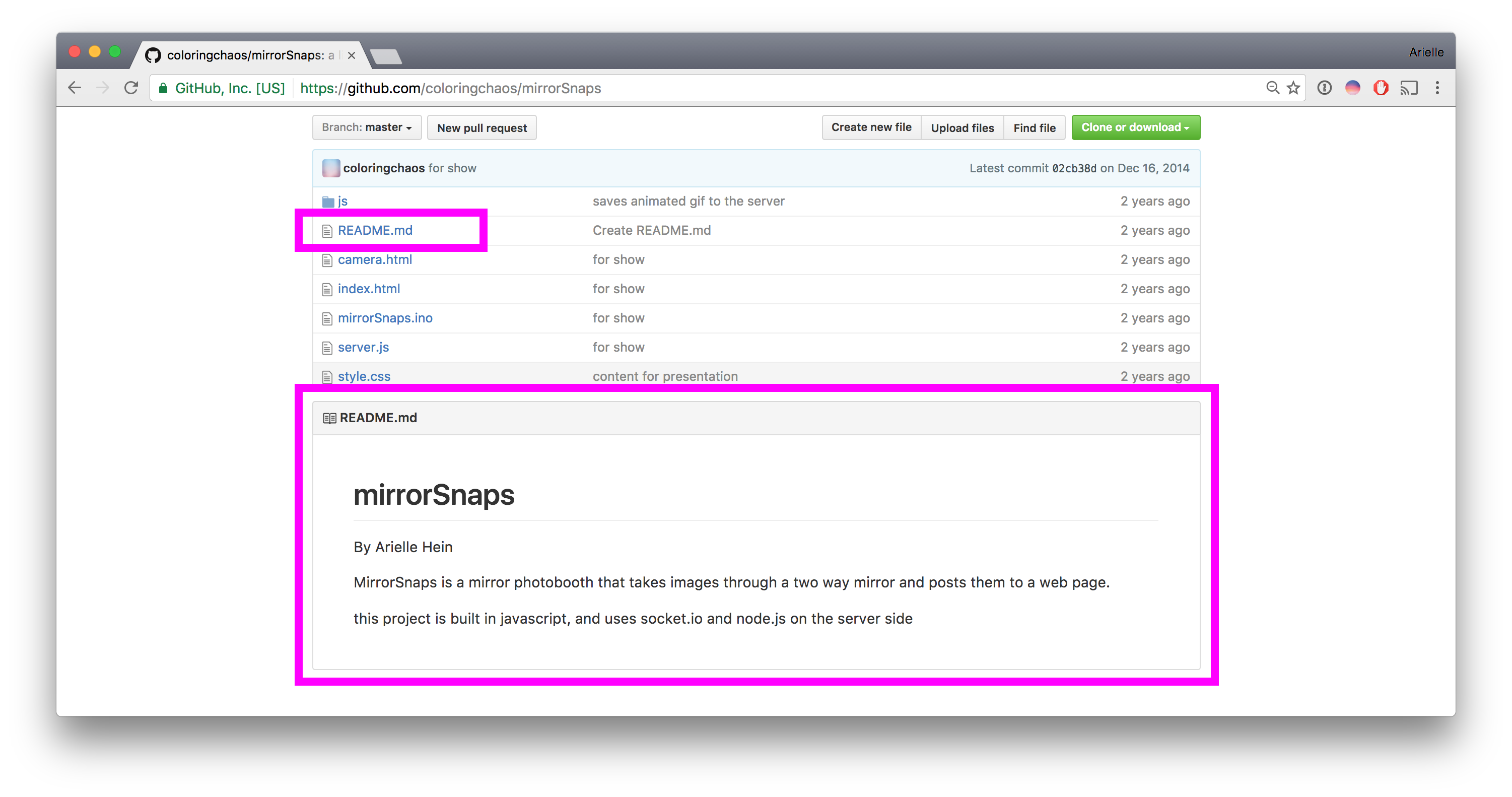Open the coloringchaos author link
The width and height of the screenshot is (1512, 797).
pos(383,168)
